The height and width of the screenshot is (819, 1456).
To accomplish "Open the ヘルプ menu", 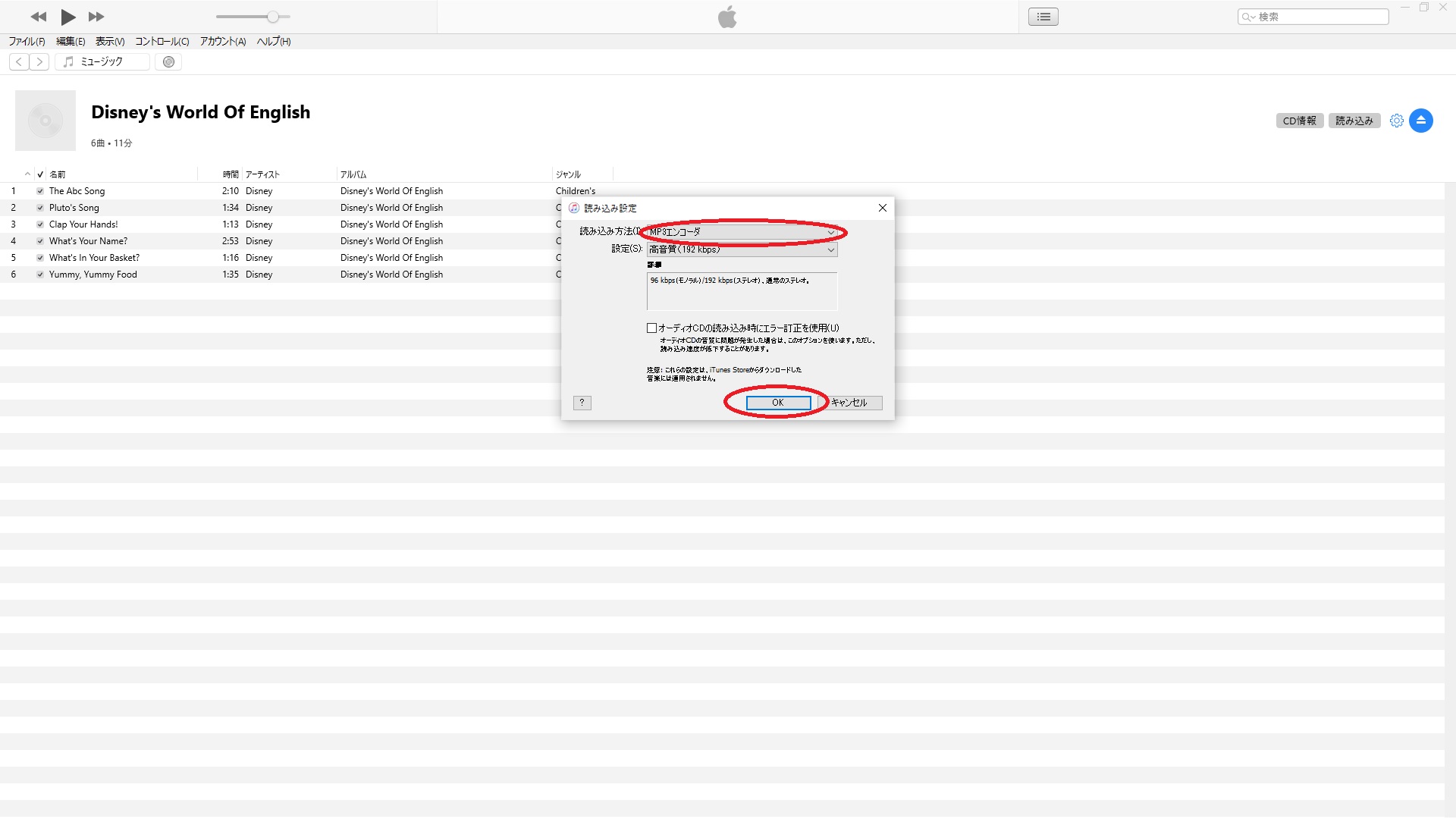I will point(274,42).
